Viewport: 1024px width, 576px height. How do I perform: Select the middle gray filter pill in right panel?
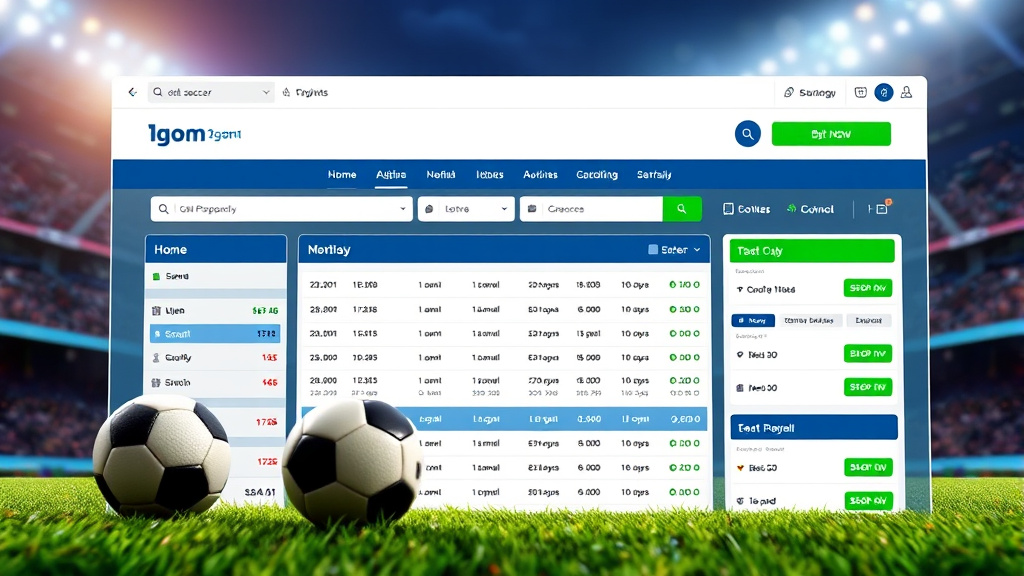pos(809,321)
